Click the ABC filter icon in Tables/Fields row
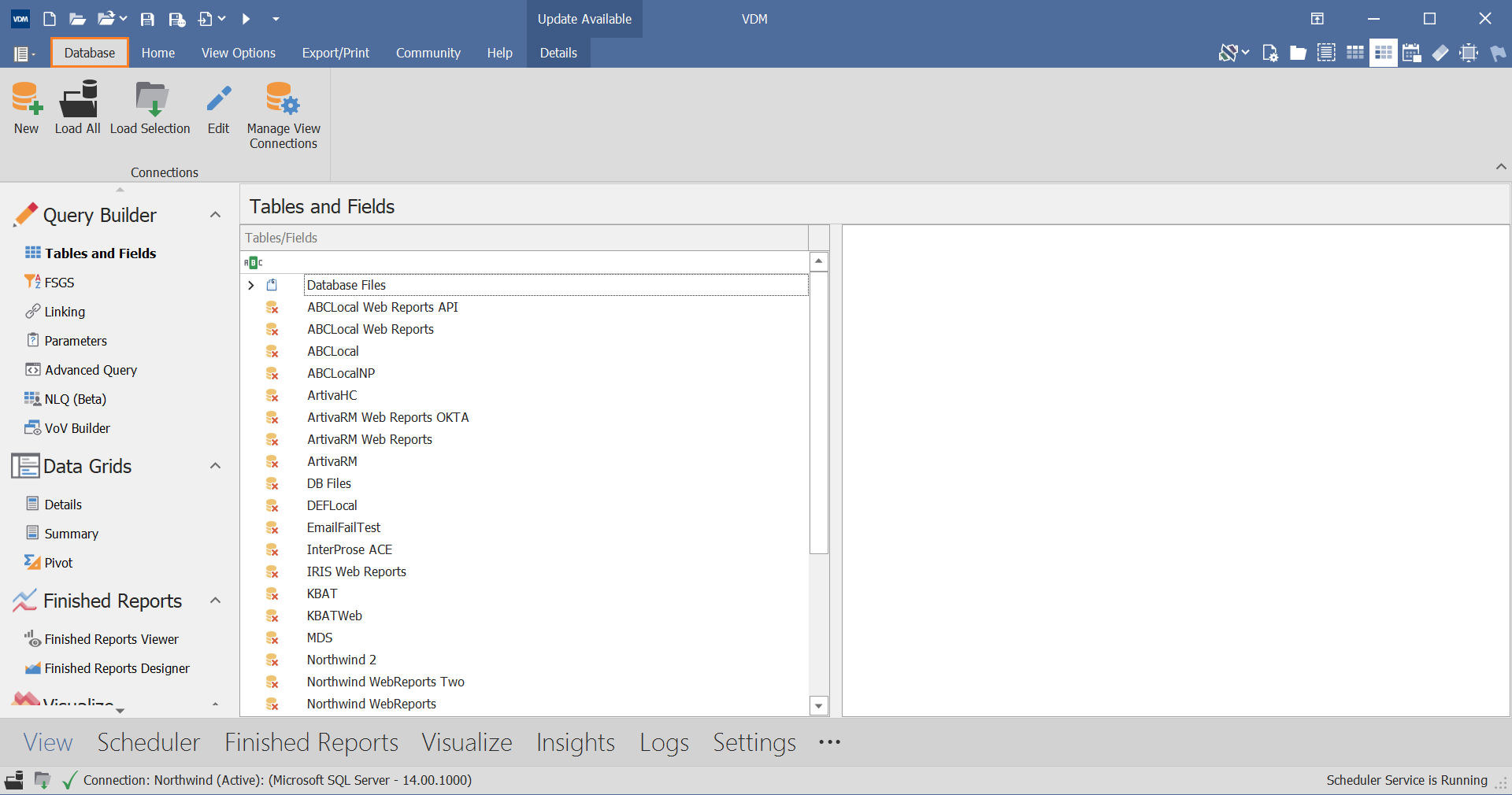Viewport: 1512px width, 795px height. (x=253, y=262)
